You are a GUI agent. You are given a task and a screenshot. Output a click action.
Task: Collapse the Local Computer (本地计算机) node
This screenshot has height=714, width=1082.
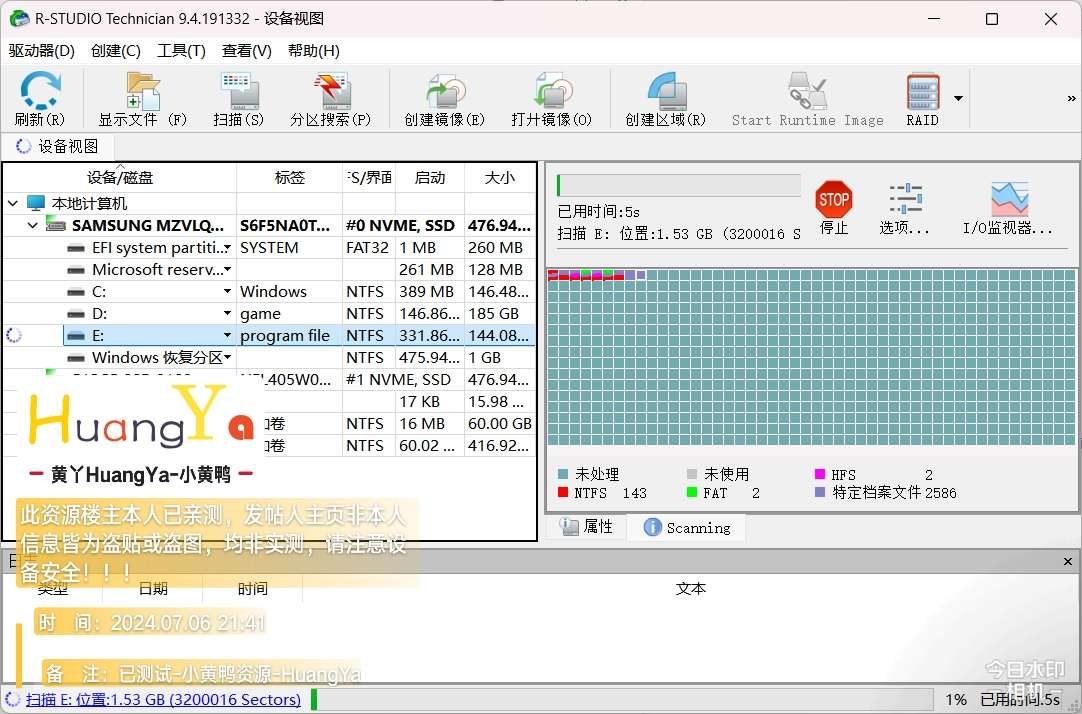click(12, 204)
